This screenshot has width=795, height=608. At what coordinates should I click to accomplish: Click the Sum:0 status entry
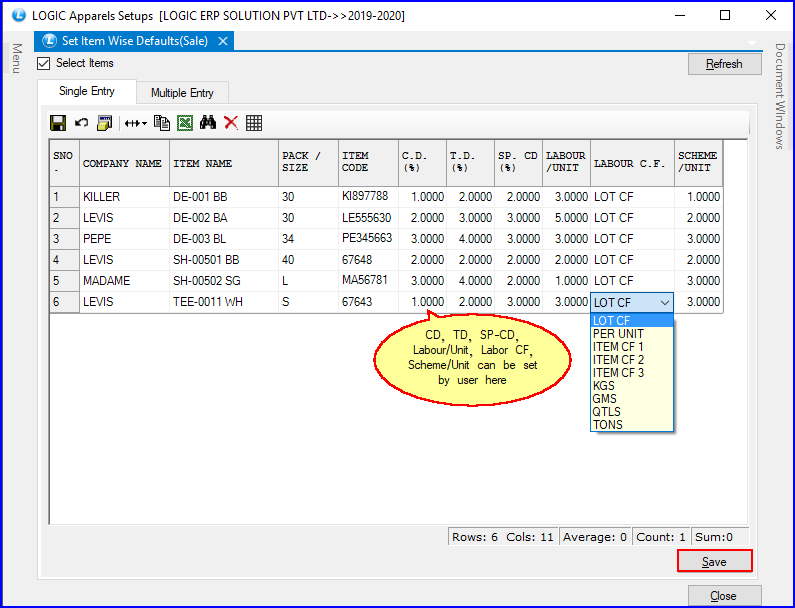(x=719, y=537)
